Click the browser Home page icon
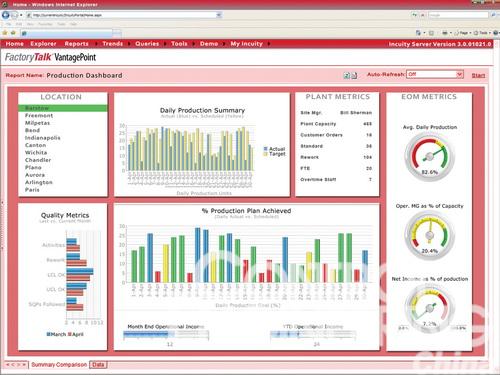 418,33
